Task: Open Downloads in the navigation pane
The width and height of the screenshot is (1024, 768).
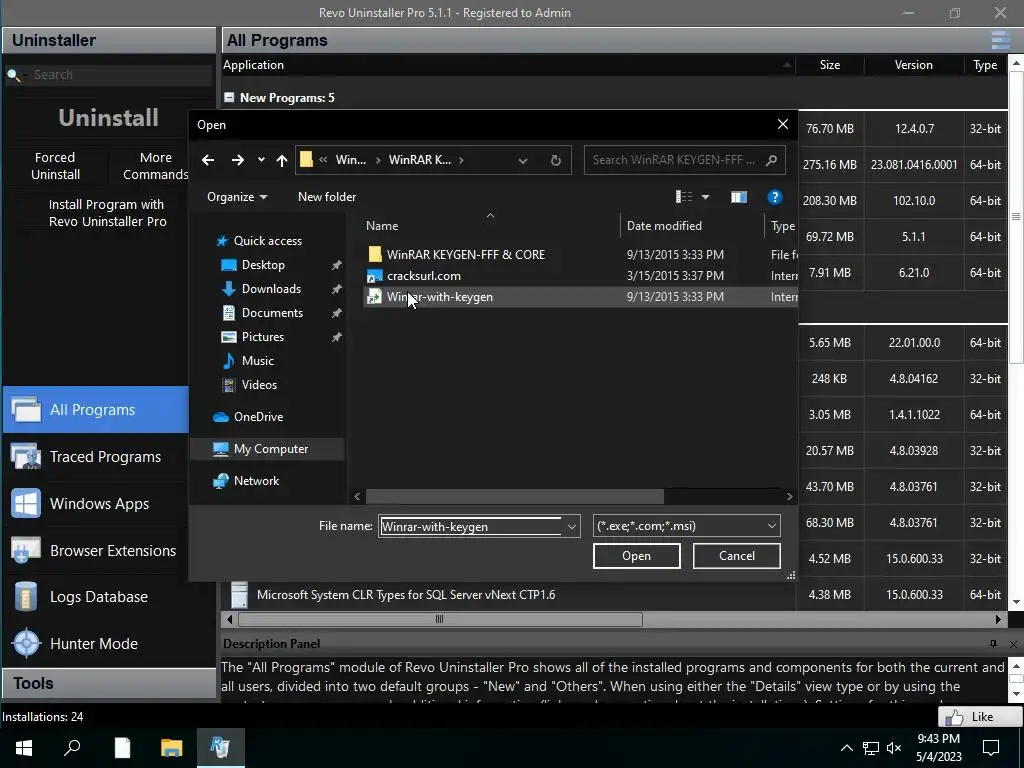Action: click(271, 289)
